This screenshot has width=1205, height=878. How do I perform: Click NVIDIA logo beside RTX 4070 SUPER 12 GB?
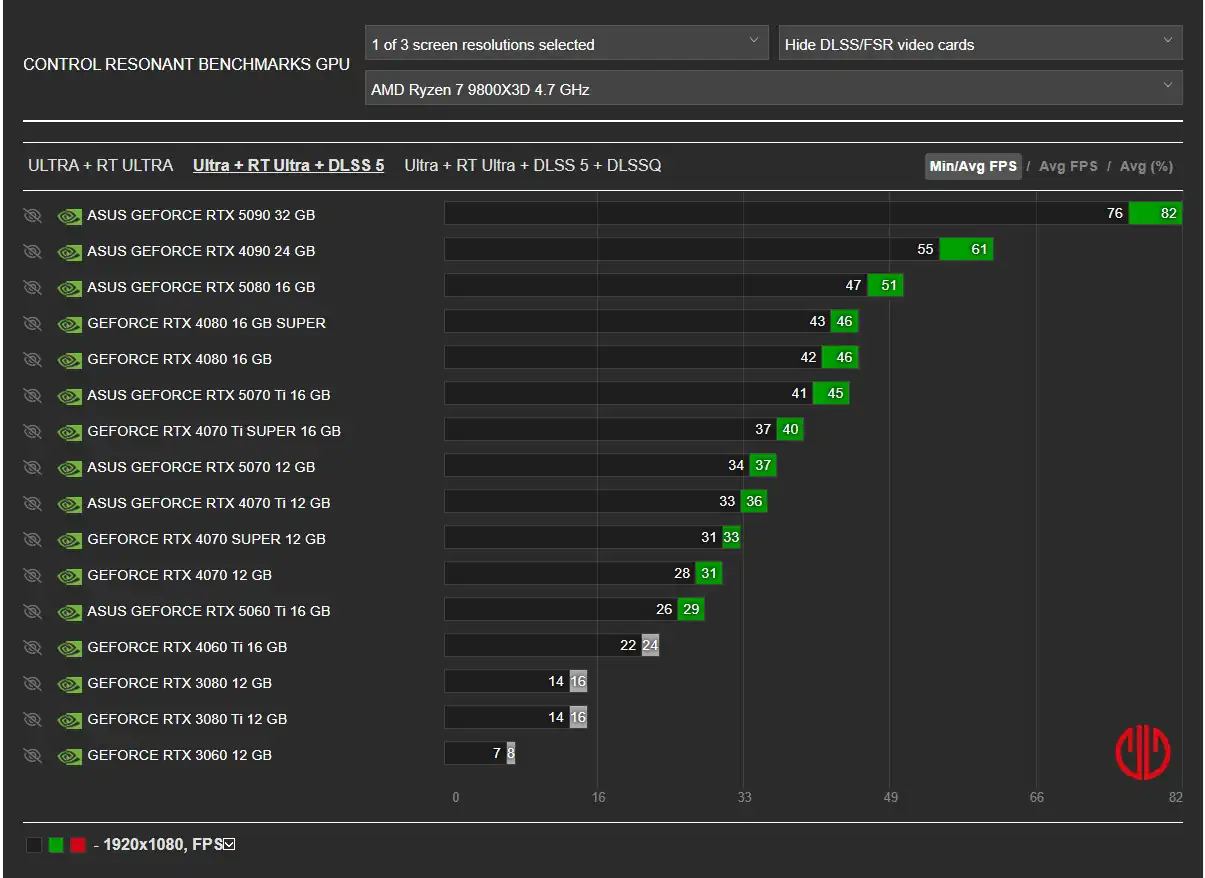tap(70, 540)
